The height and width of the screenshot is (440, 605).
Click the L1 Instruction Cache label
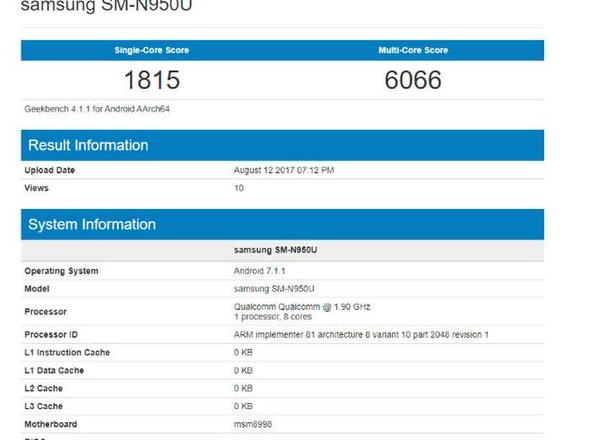[67, 352]
